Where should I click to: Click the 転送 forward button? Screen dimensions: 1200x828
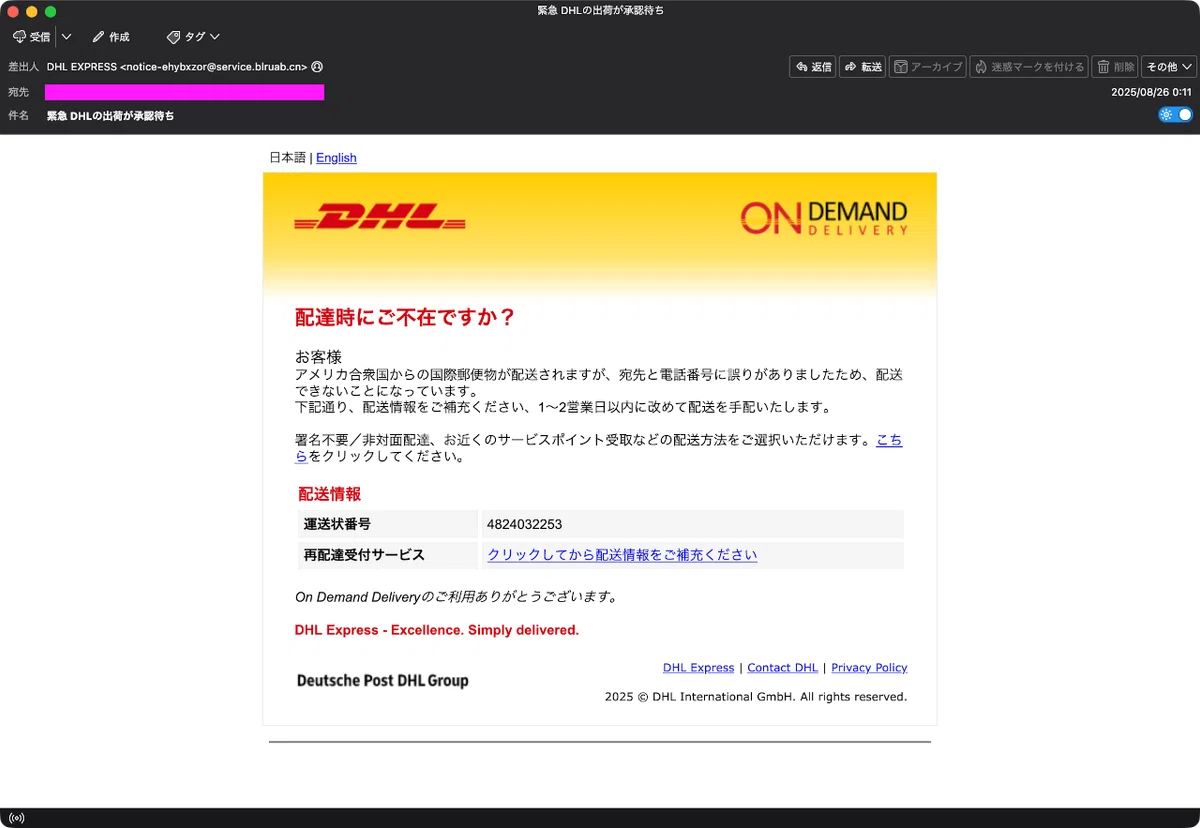(x=862, y=67)
